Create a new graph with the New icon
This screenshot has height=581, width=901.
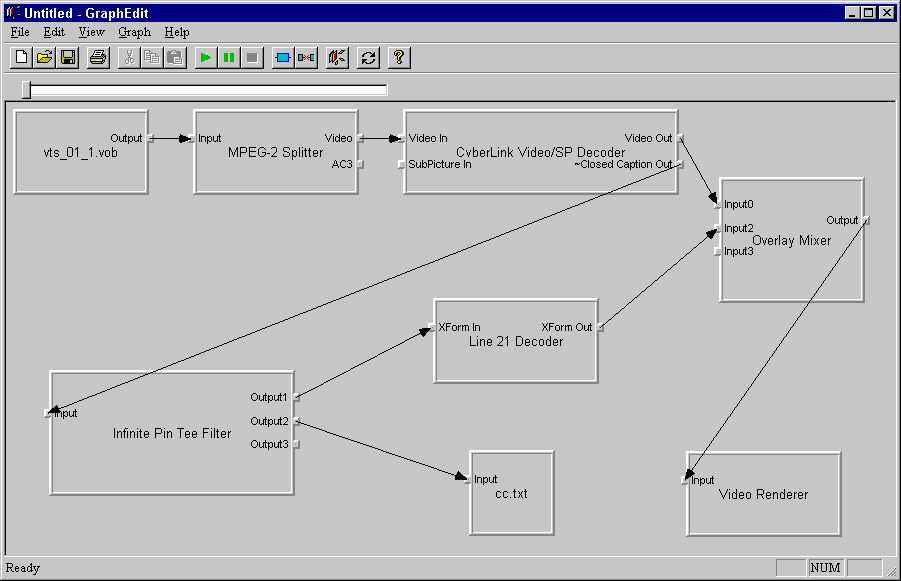tap(21, 57)
